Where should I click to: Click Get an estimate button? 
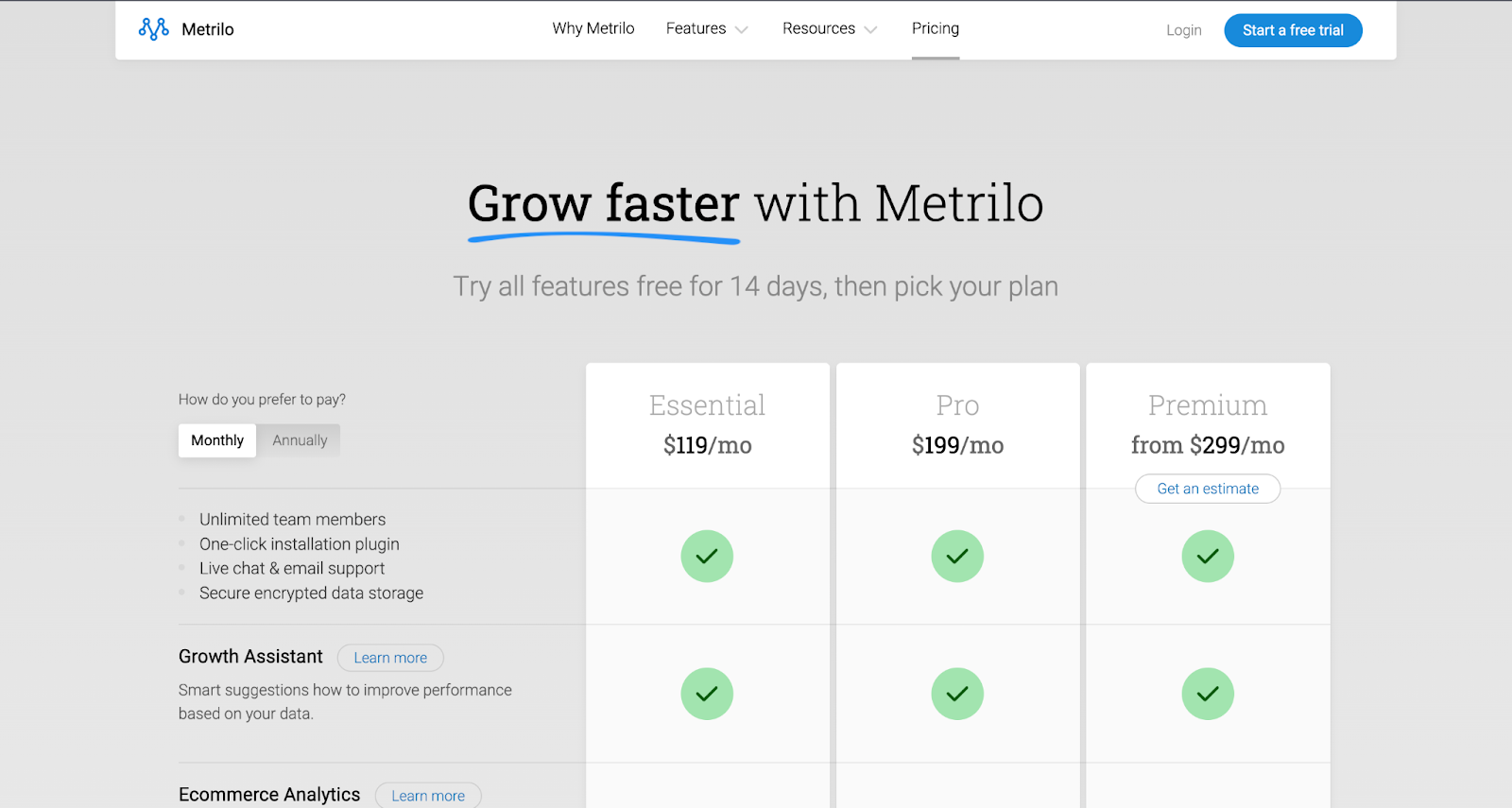(x=1208, y=489)
